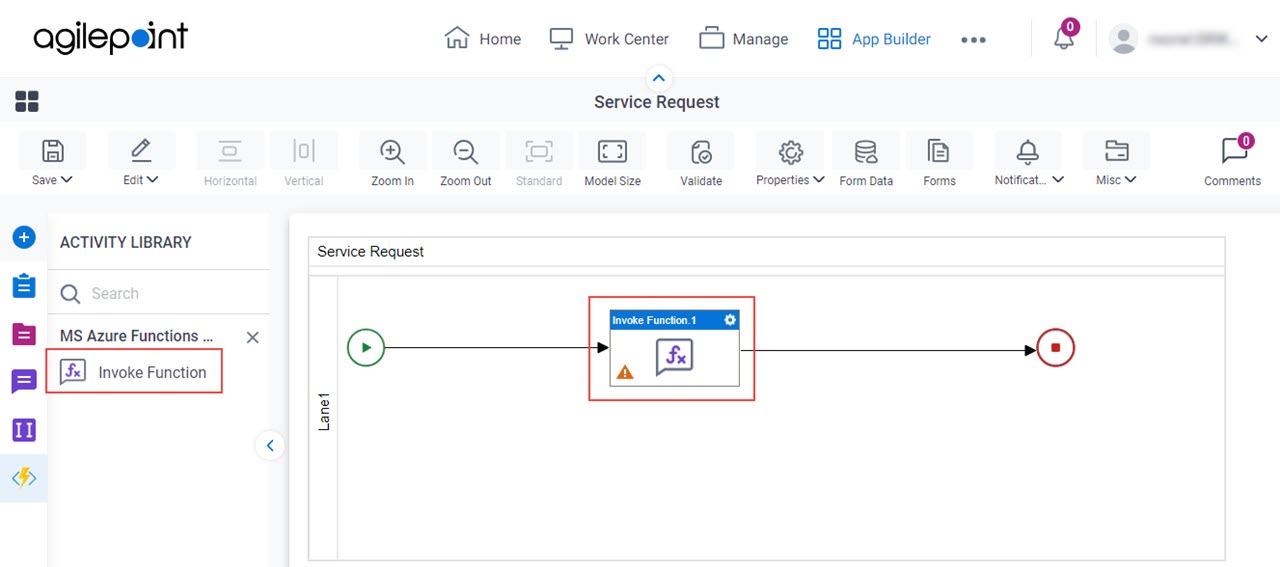This screenshot has height=567, width=1280.
Task: Switch to App Builder
Action: 874,39
